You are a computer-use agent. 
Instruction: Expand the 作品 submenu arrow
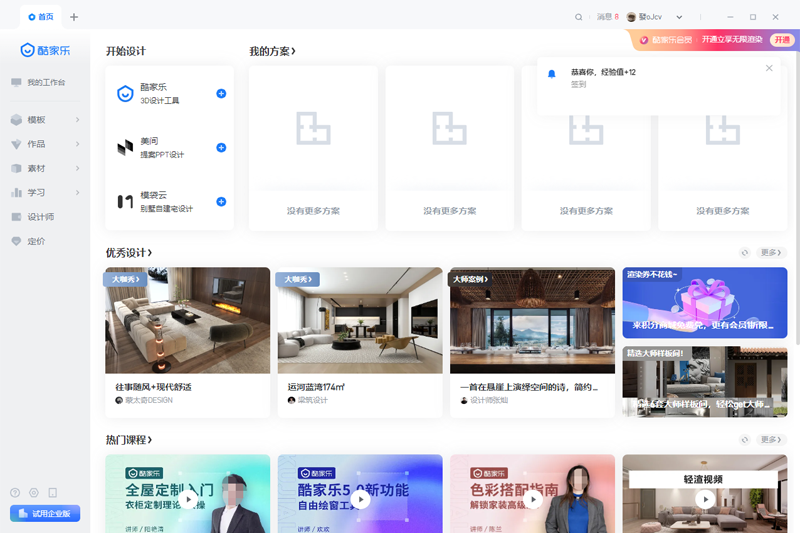[x=77, y=144]
